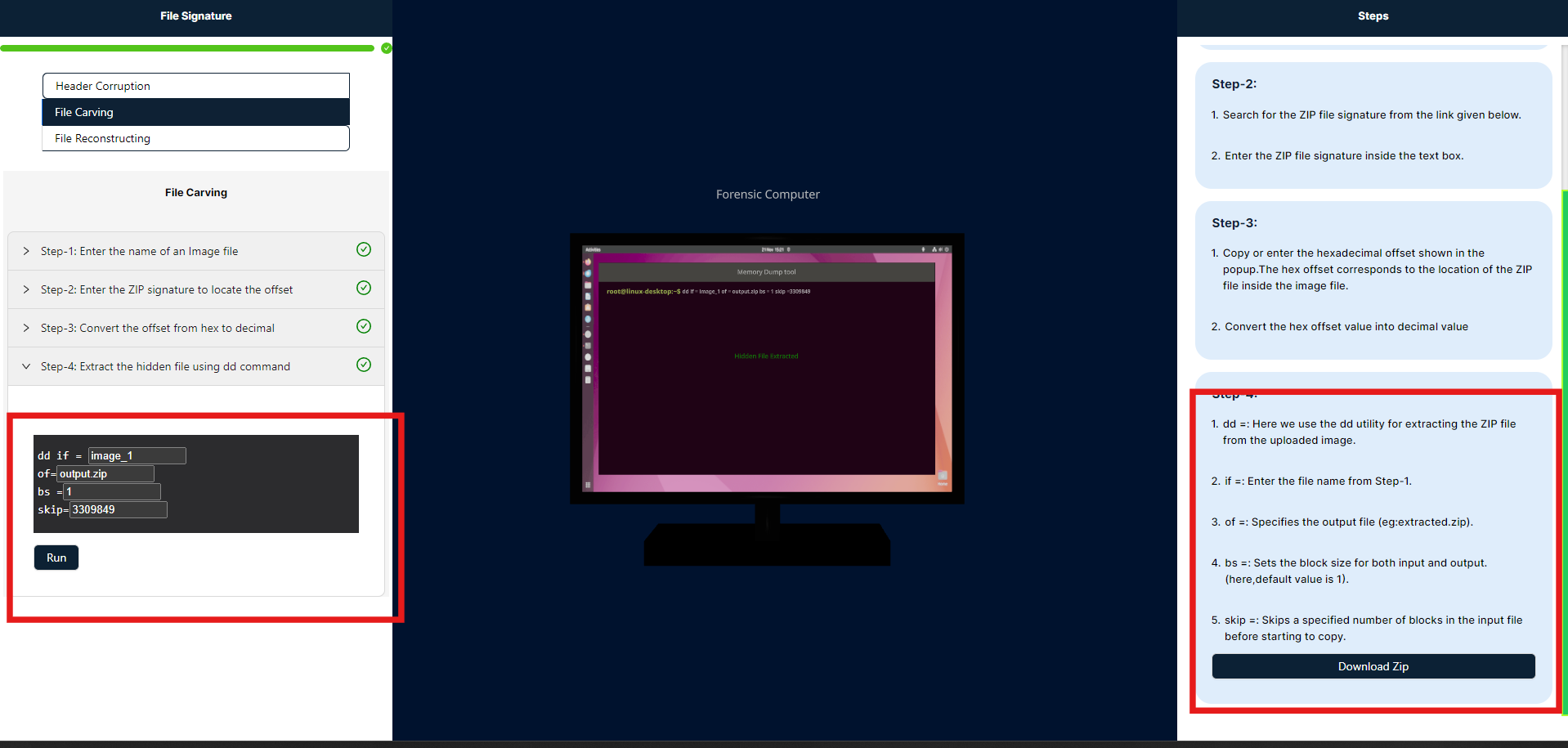Open the File Reconstructing tab

click(195, 138)
